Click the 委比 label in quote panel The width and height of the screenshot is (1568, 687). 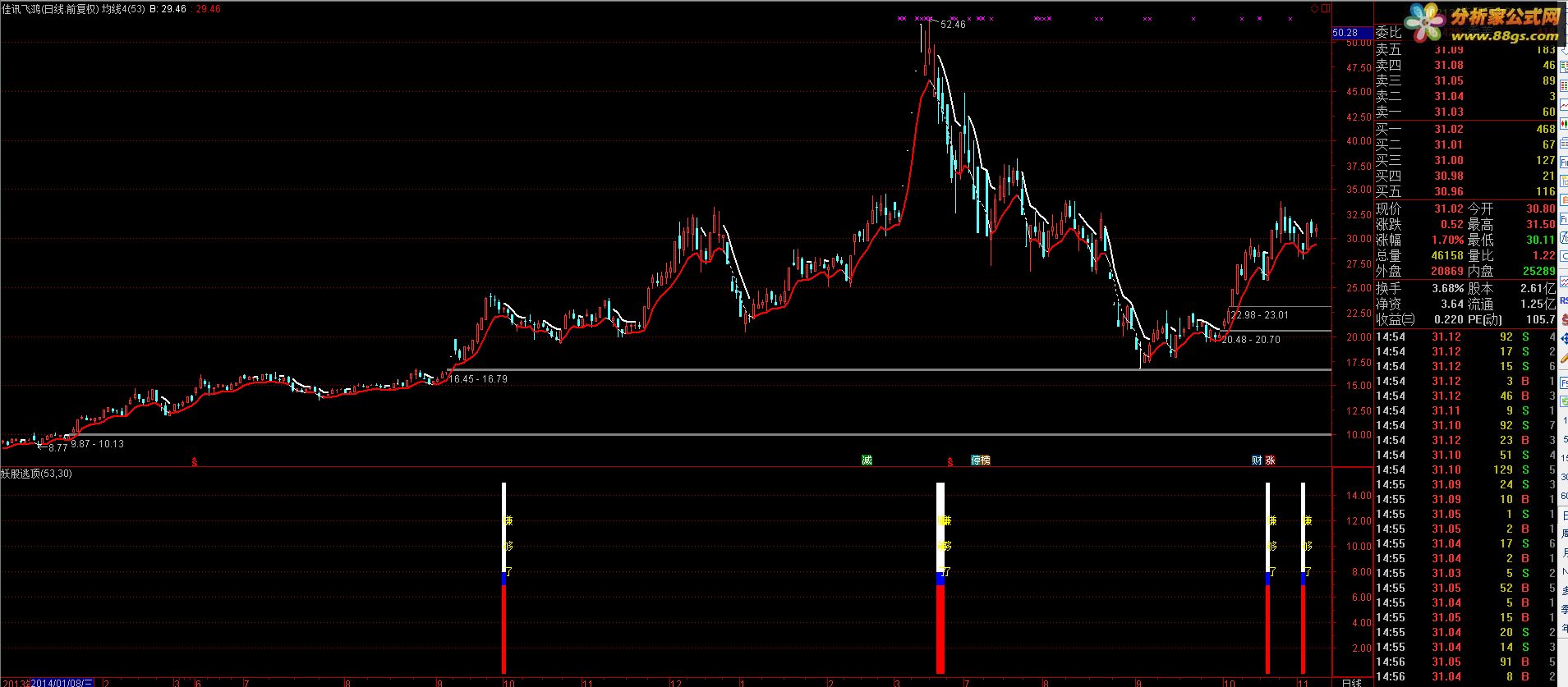(x=1389, y=33)
